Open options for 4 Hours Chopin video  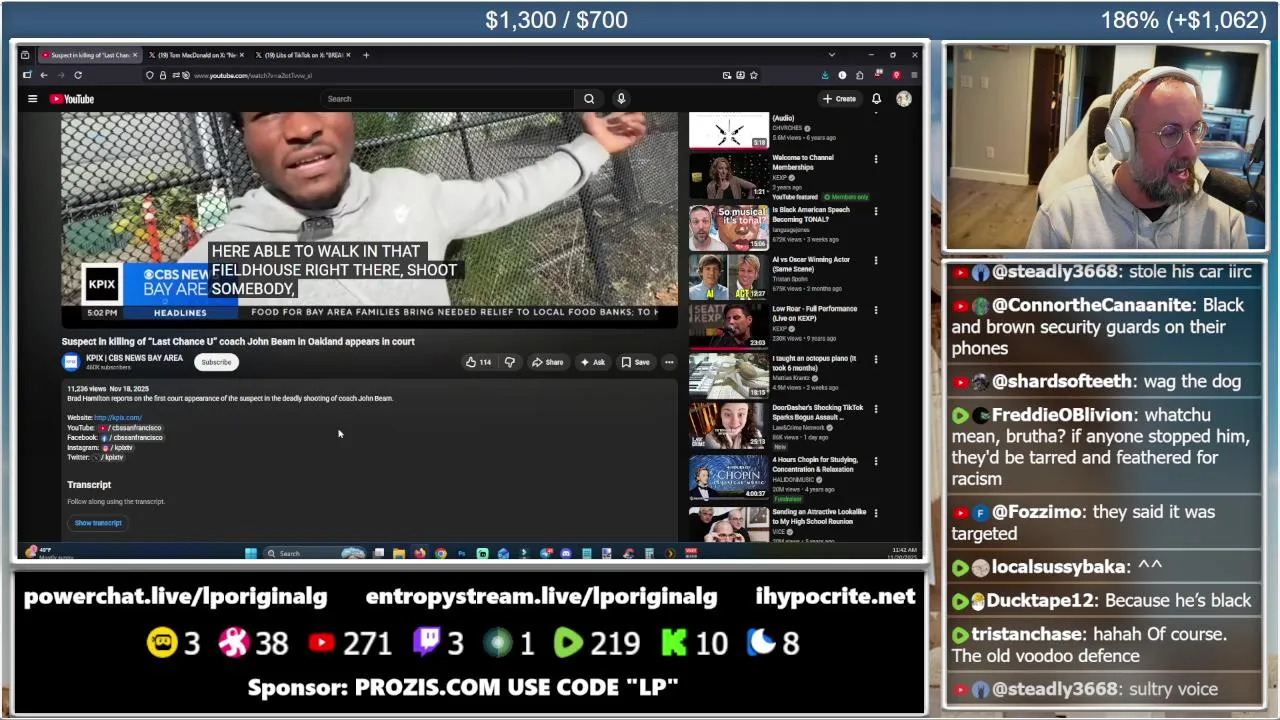click(876, 461)
